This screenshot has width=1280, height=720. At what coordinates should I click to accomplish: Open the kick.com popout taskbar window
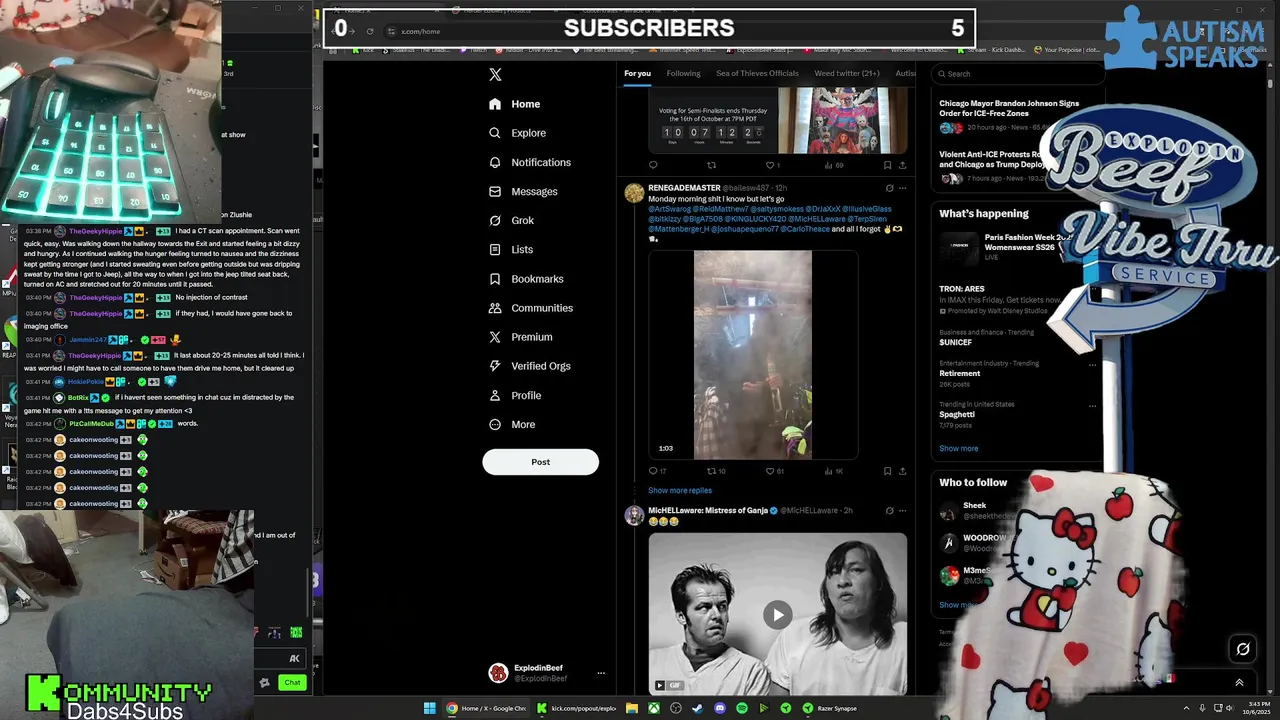point(576,708)
